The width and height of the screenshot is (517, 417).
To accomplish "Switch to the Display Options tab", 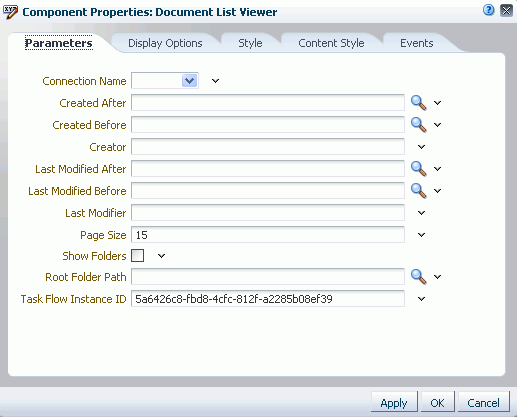I will 165,43.
